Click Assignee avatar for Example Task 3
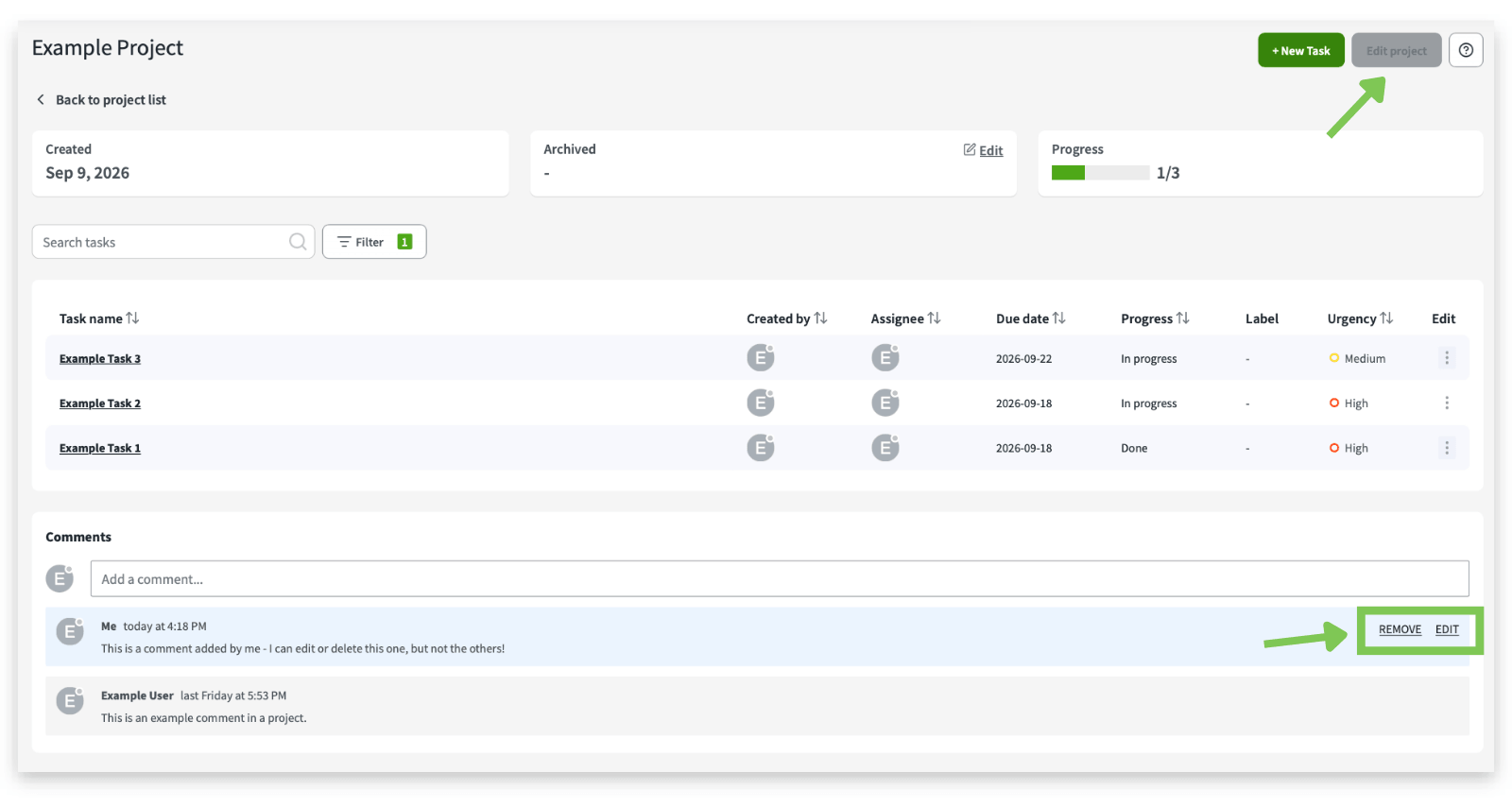The width and height of the screenshot is (1512, 807). (885, 358)
